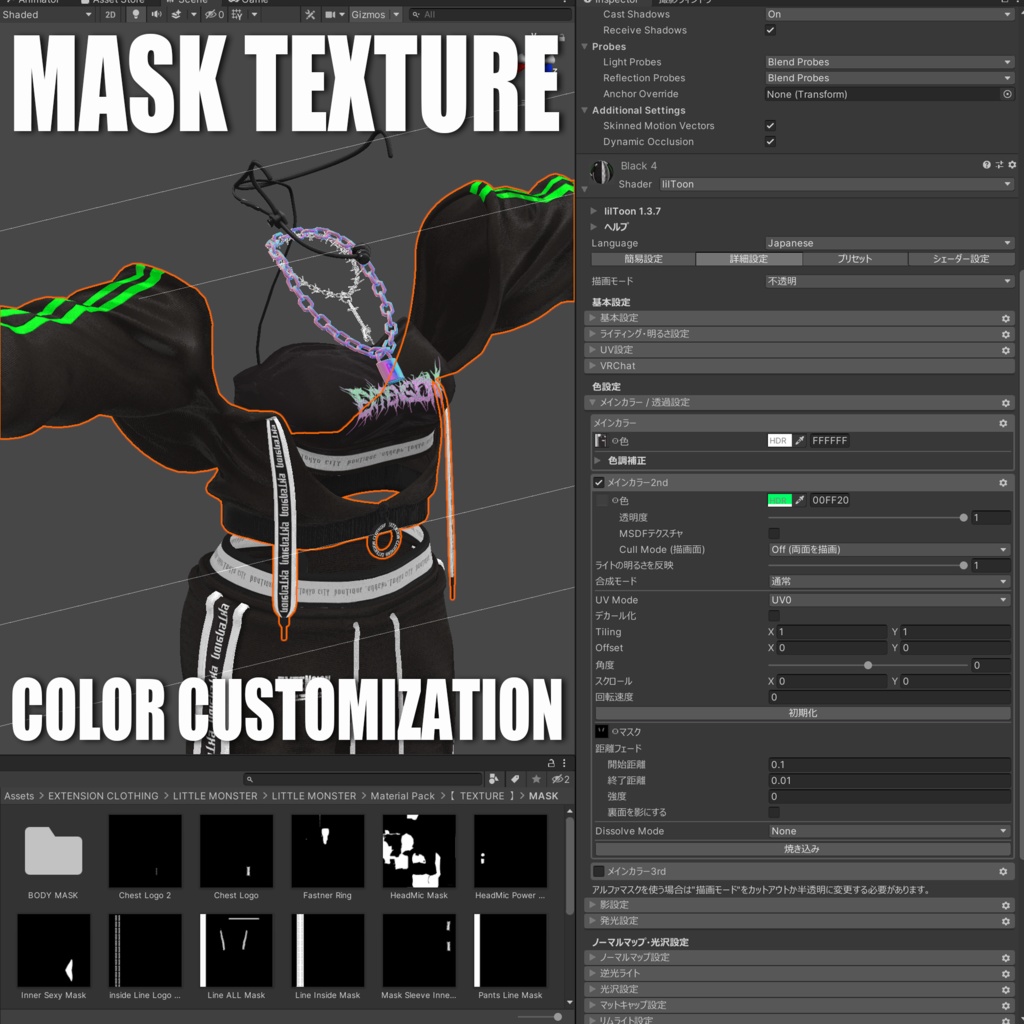1024x1024 pixels.
Task: Open Reflection Probes dropdown
Action: [889, 78]
